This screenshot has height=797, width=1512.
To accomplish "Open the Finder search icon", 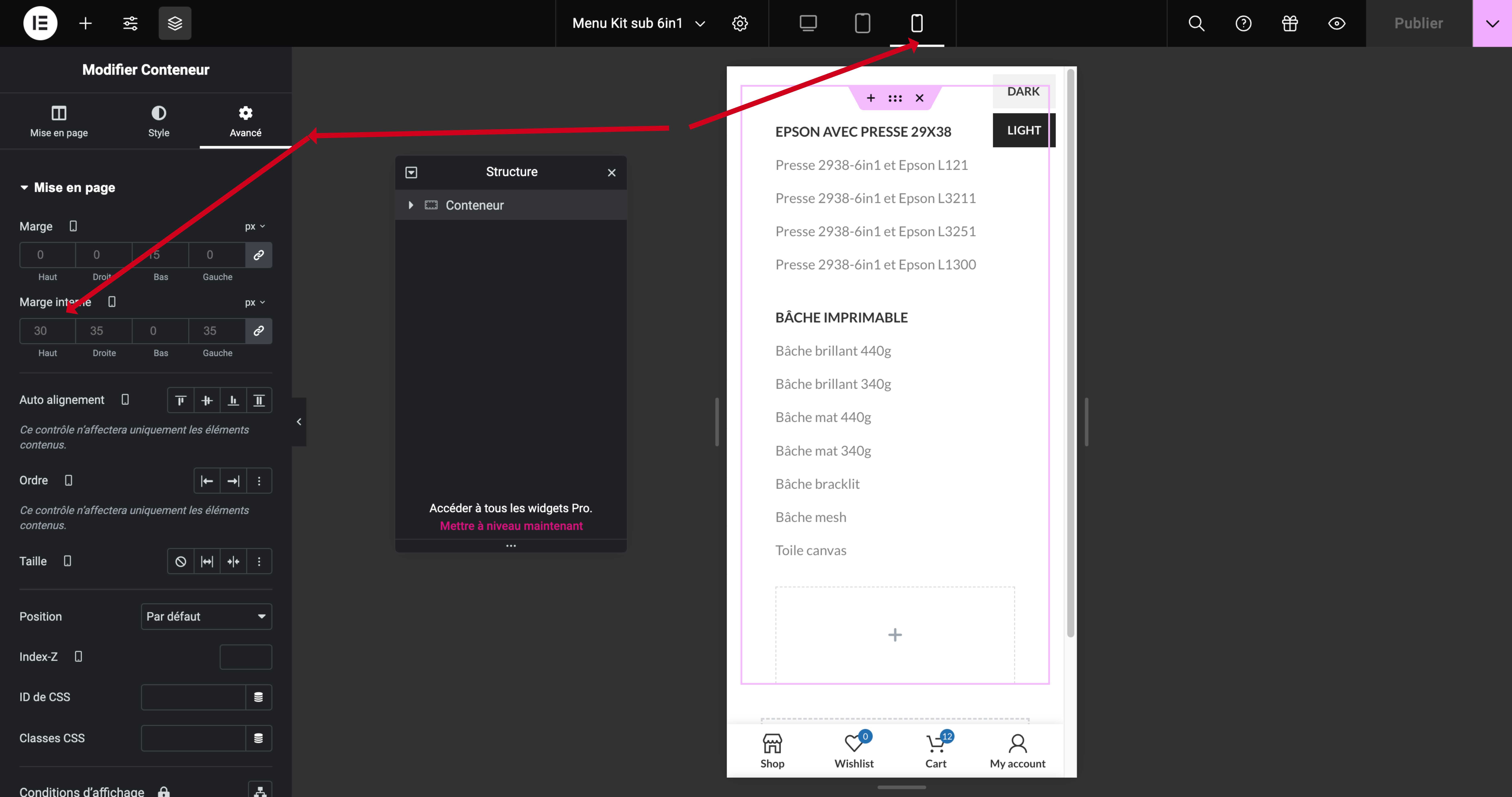I will 1196,24.
